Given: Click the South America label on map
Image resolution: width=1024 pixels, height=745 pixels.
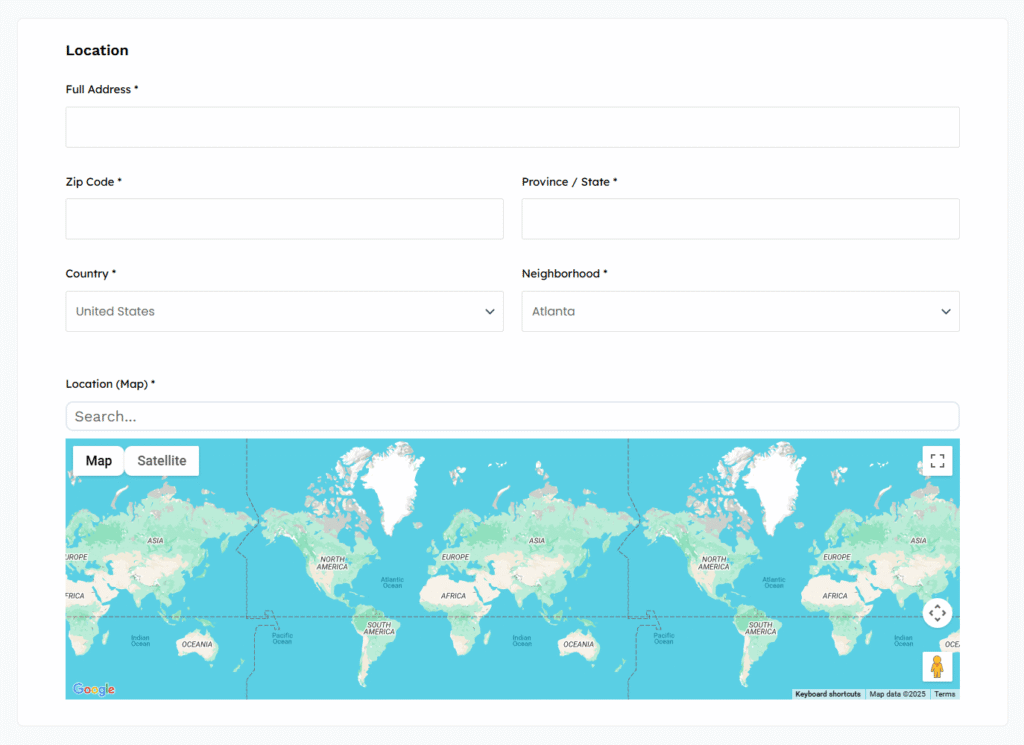Looking at the screenshot, I should 379,628.
